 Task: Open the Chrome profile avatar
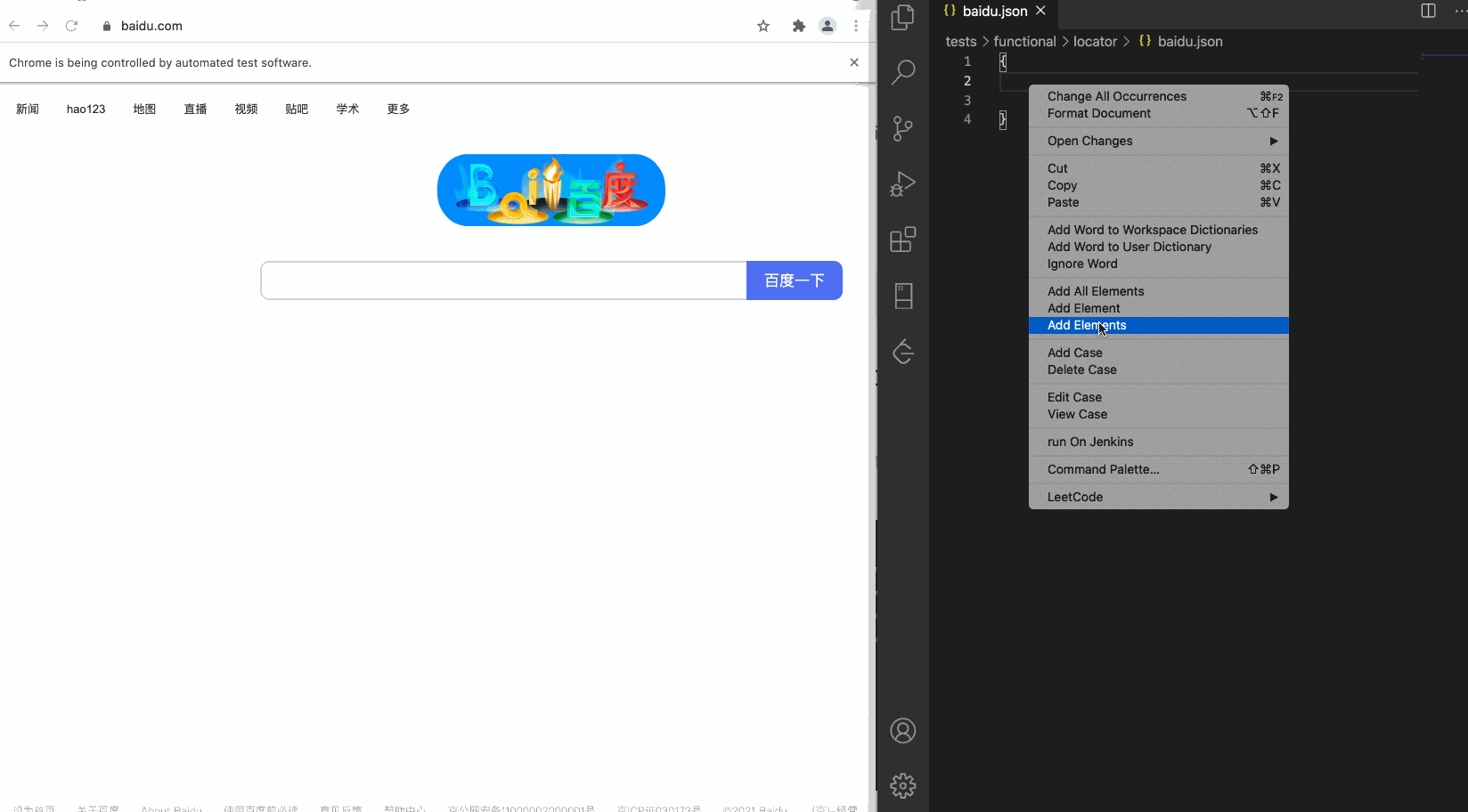point(828,26)
